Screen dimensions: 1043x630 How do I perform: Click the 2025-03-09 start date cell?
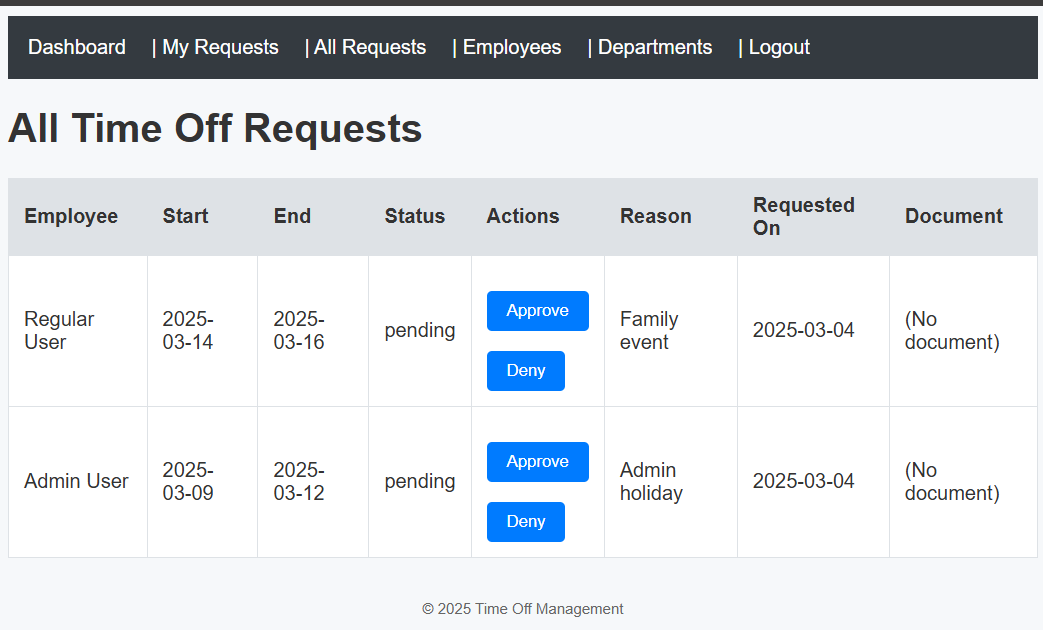[x=188, y=481]
